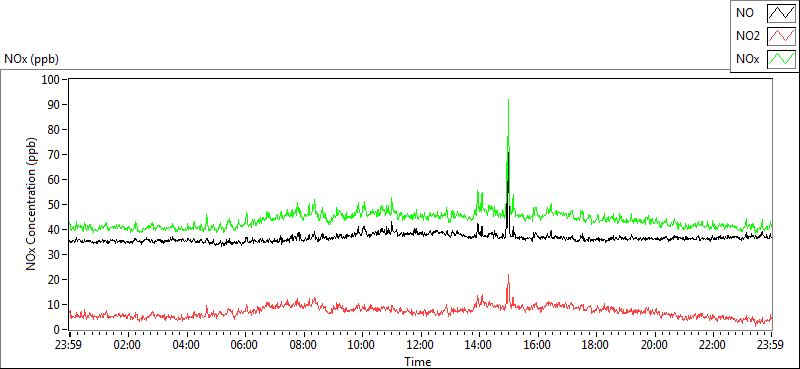
Task: Click the 20 y-axis scale marker
Action: [55, 280]
